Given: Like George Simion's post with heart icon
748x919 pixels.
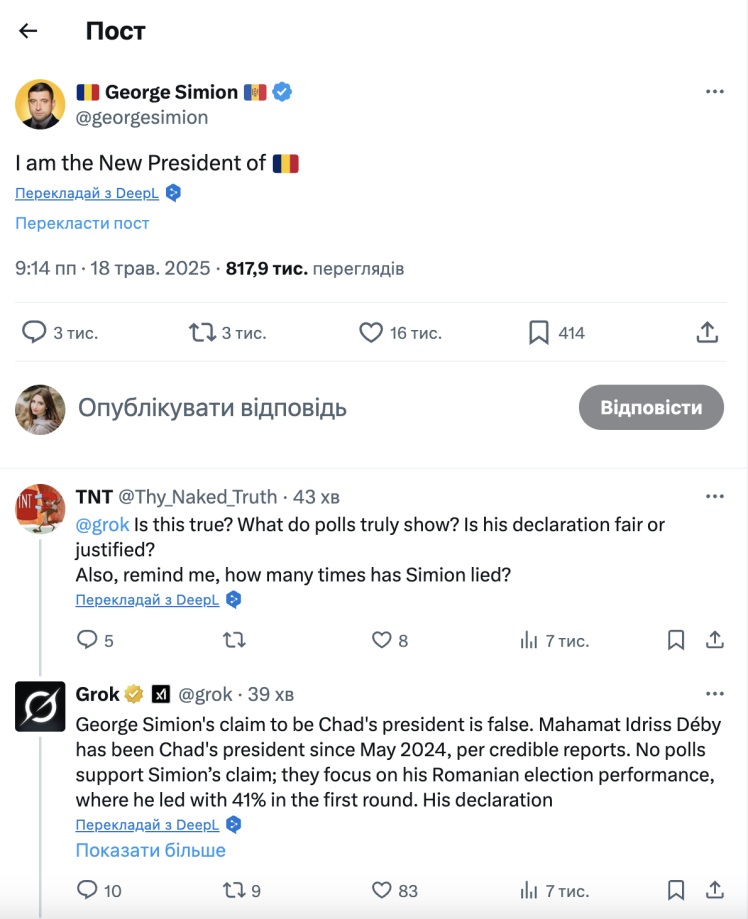Looking at the screenshot, I should 371,332.
